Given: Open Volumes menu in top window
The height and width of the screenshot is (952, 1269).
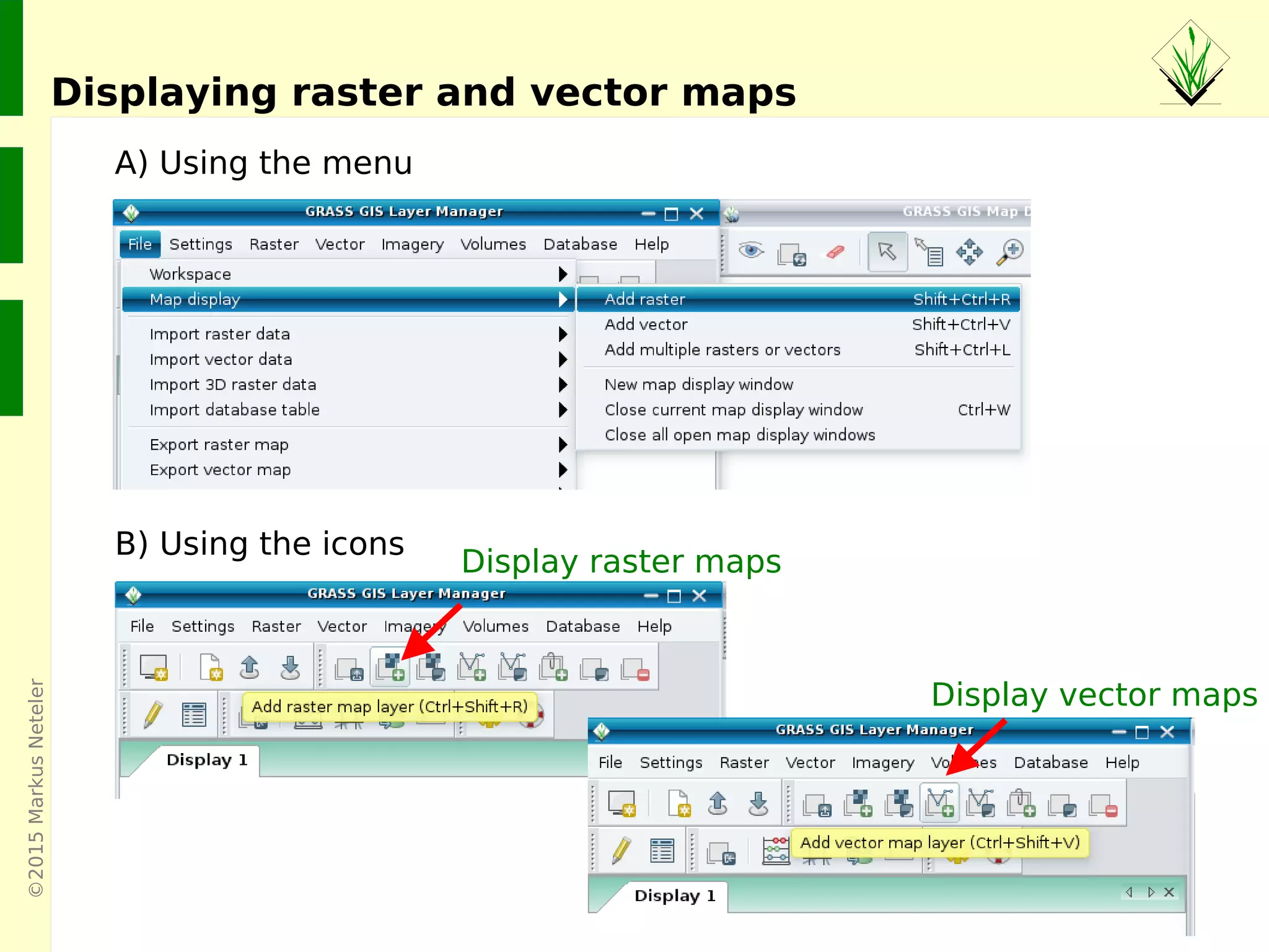Looking at the screenshot, I should tap(493, 244).
